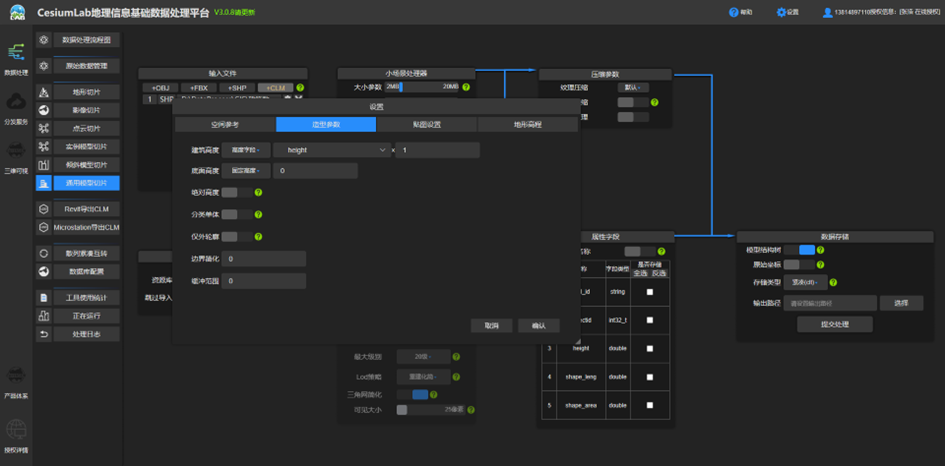Click the 提交处理 submit button
Image resolution: width=945 pixels, height=466 pixels.
(x=835, y=324)
